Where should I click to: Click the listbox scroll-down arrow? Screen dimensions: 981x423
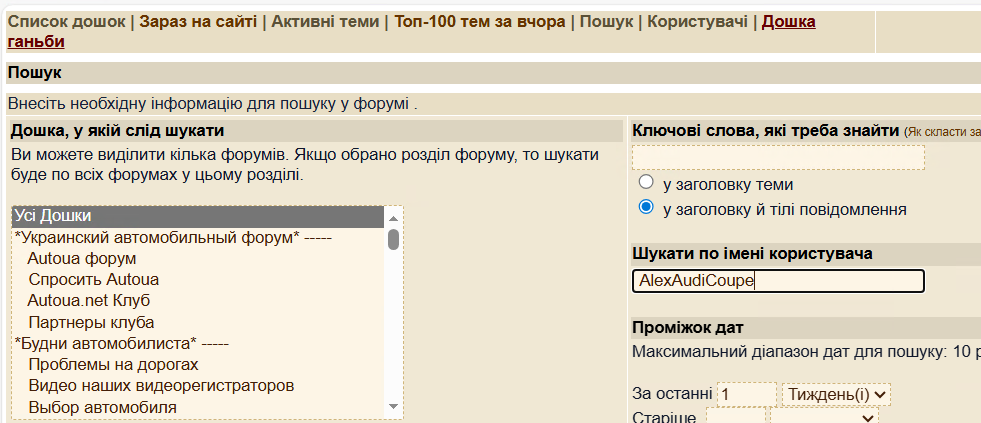(x=394, y=406)
